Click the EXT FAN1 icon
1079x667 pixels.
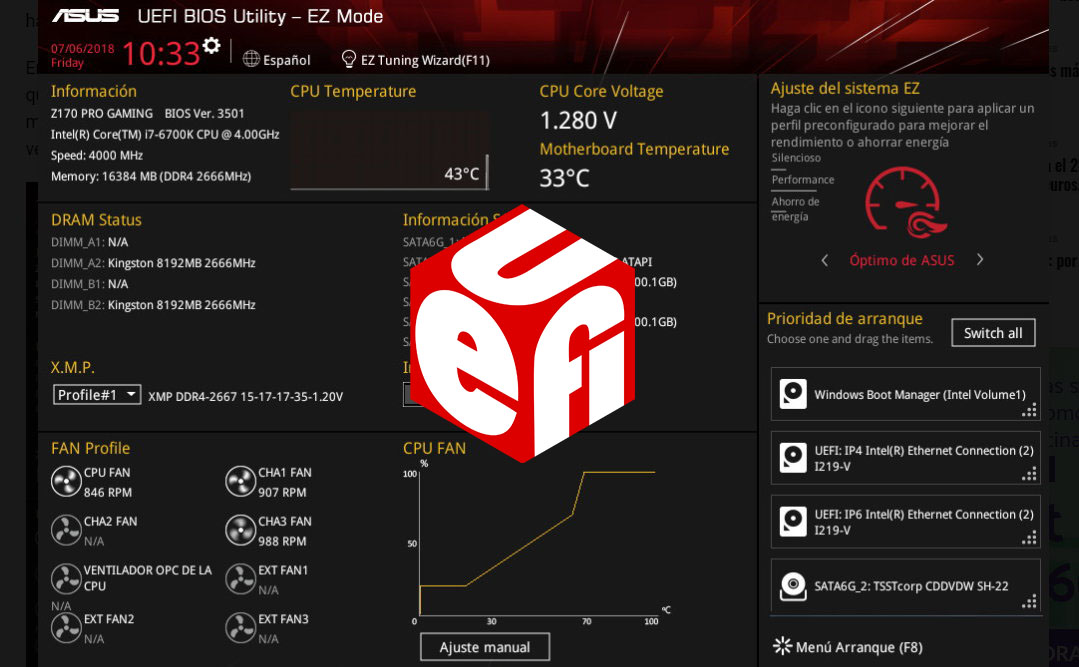[241, 579]
